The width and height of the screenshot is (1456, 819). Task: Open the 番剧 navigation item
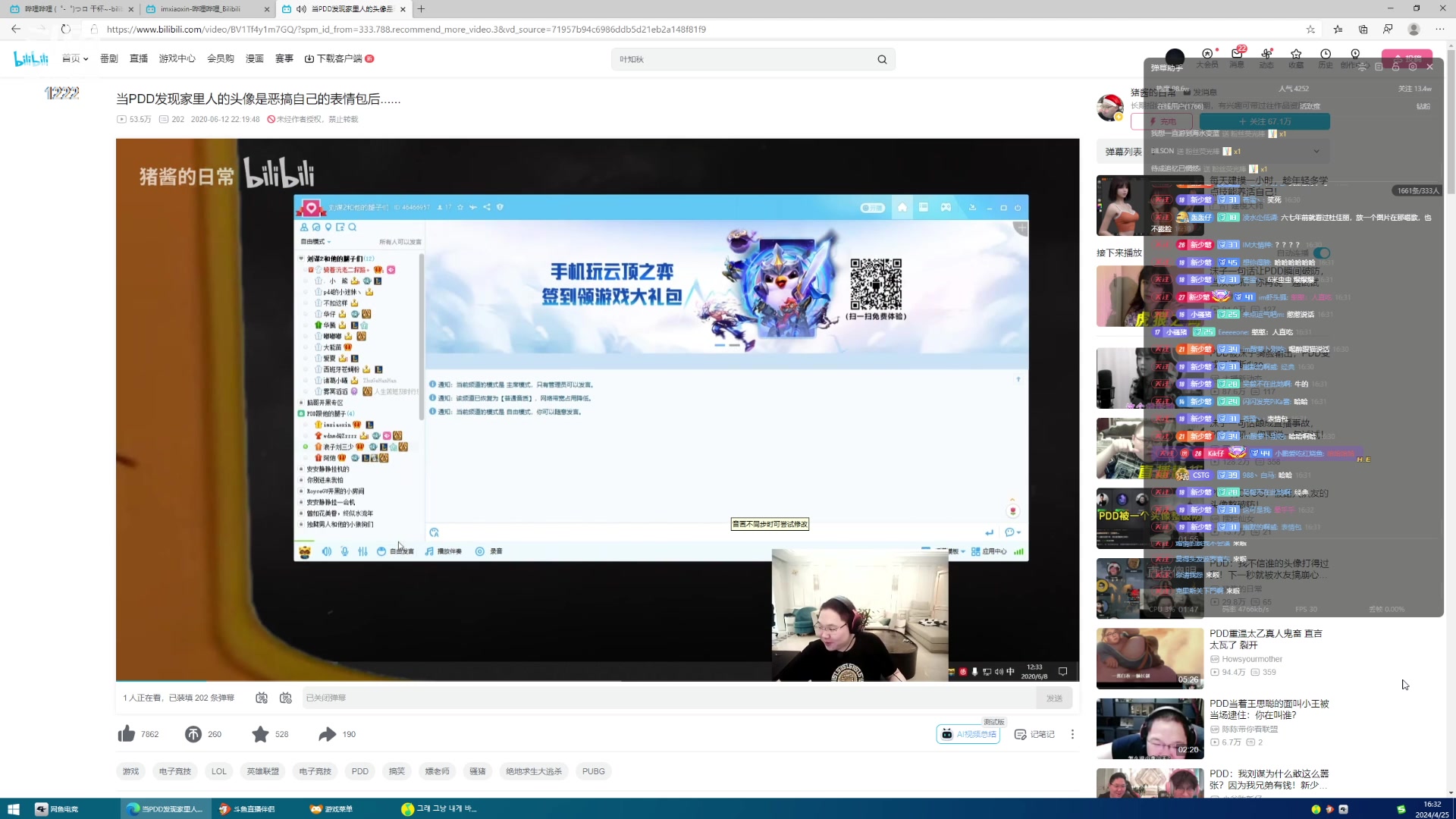point(109,58)
